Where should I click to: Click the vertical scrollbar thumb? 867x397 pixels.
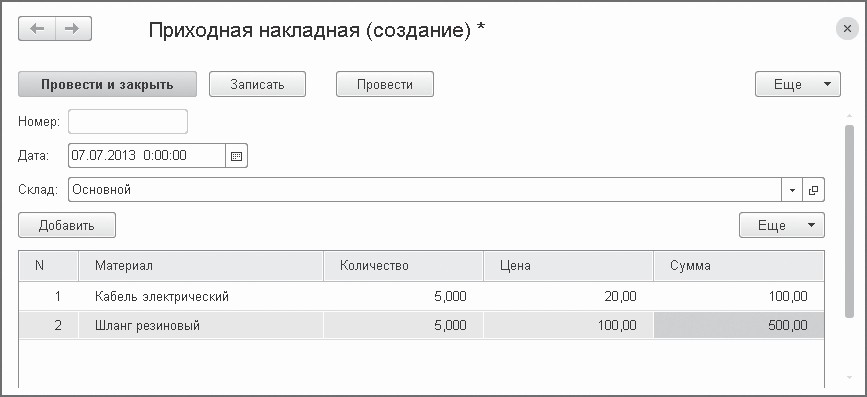click(849, 221)
